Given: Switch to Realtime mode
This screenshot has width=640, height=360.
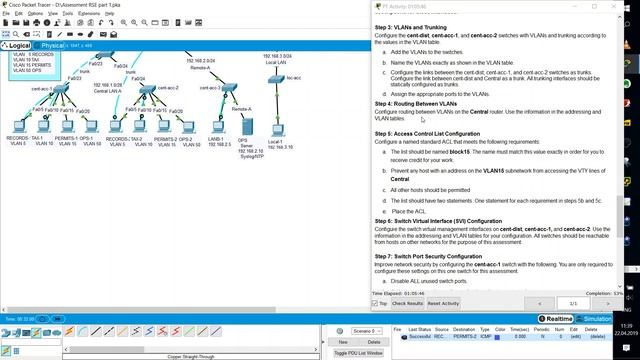Looking at the screenshot, I should (556, 319).
